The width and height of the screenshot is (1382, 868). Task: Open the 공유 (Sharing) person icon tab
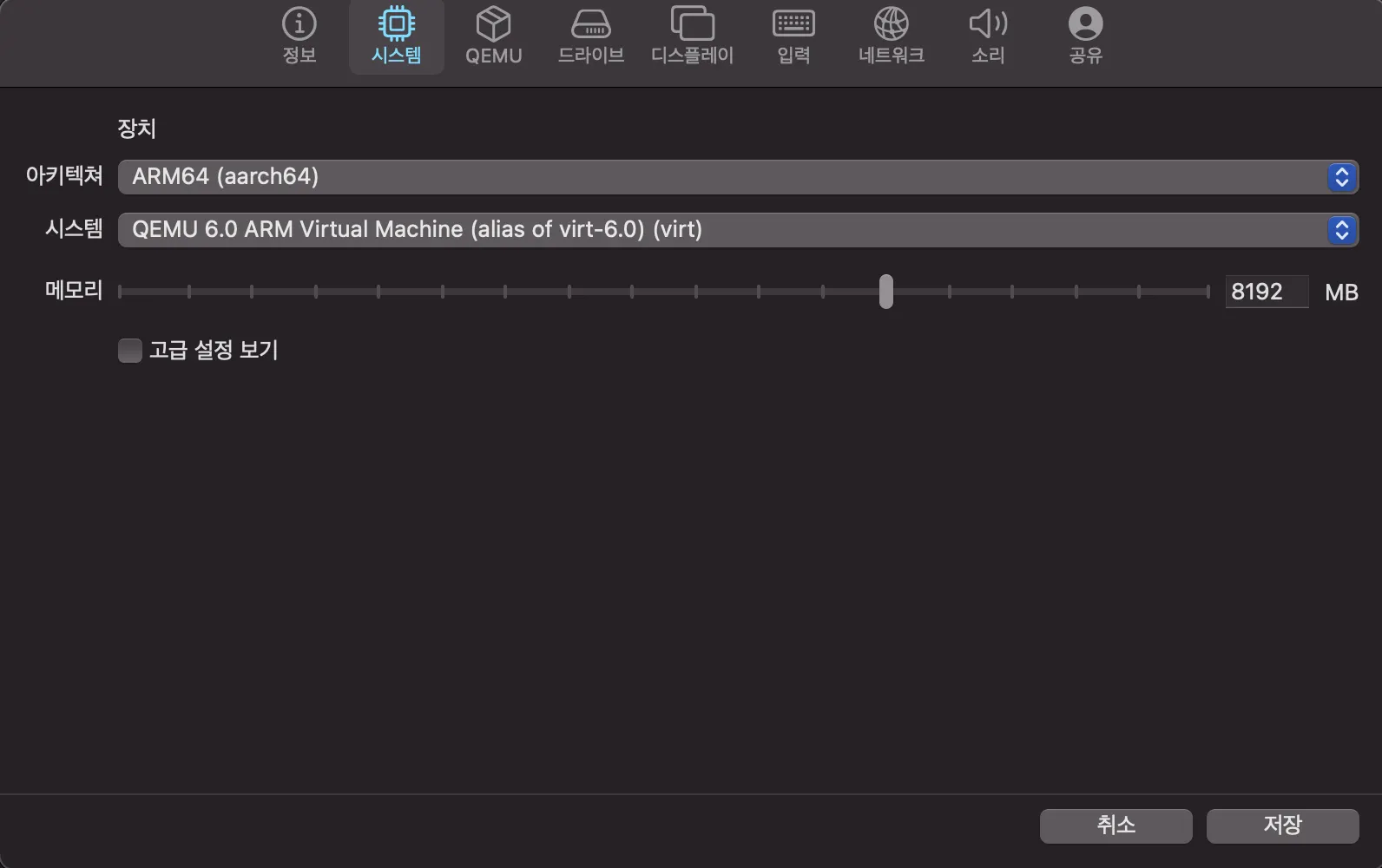click(1085, 24)
